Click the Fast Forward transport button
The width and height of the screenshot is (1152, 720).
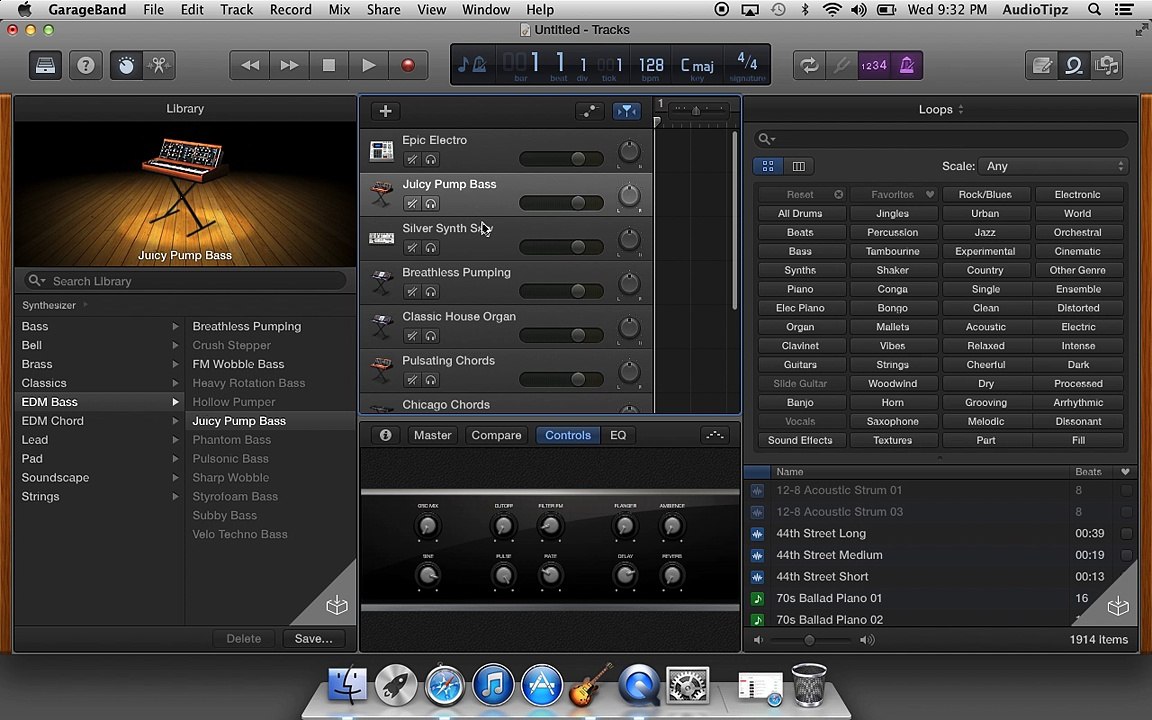(x=289, y=65)
